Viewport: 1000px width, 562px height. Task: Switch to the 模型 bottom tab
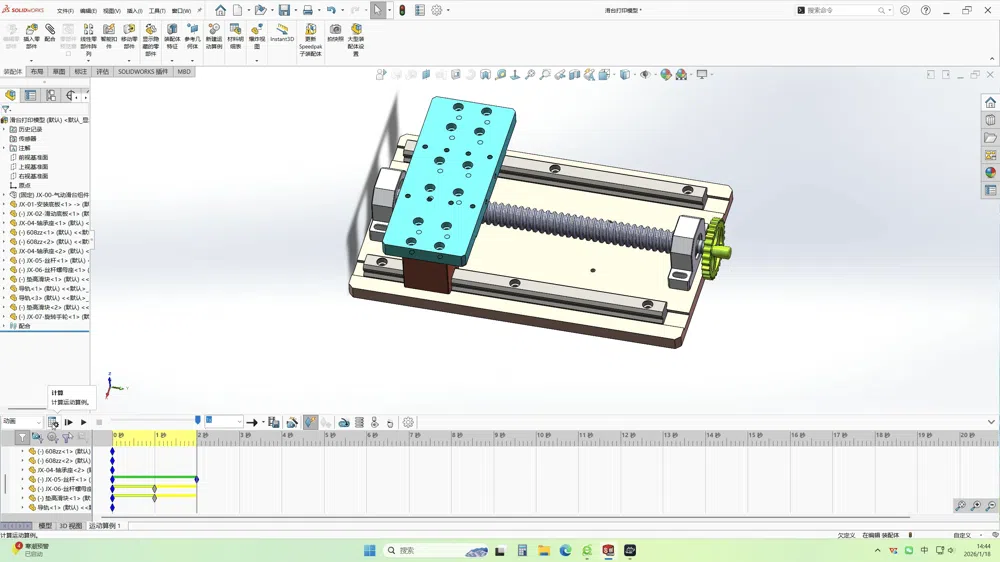(45, 526)
